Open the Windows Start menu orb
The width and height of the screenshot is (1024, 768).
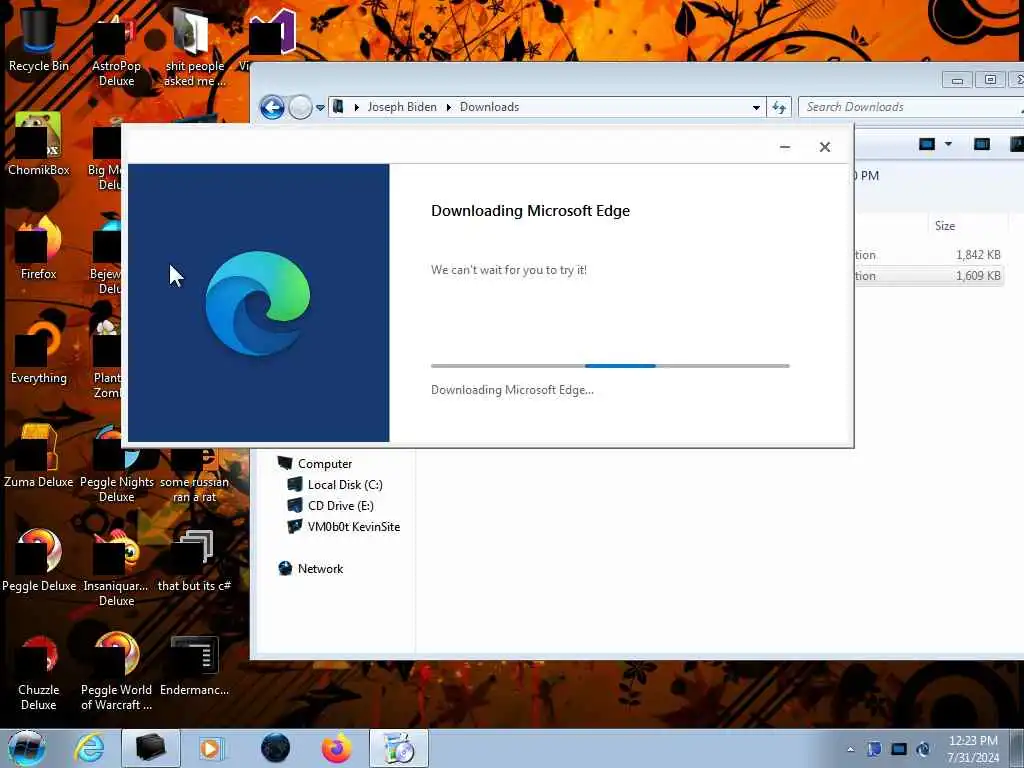pos(27,748)
